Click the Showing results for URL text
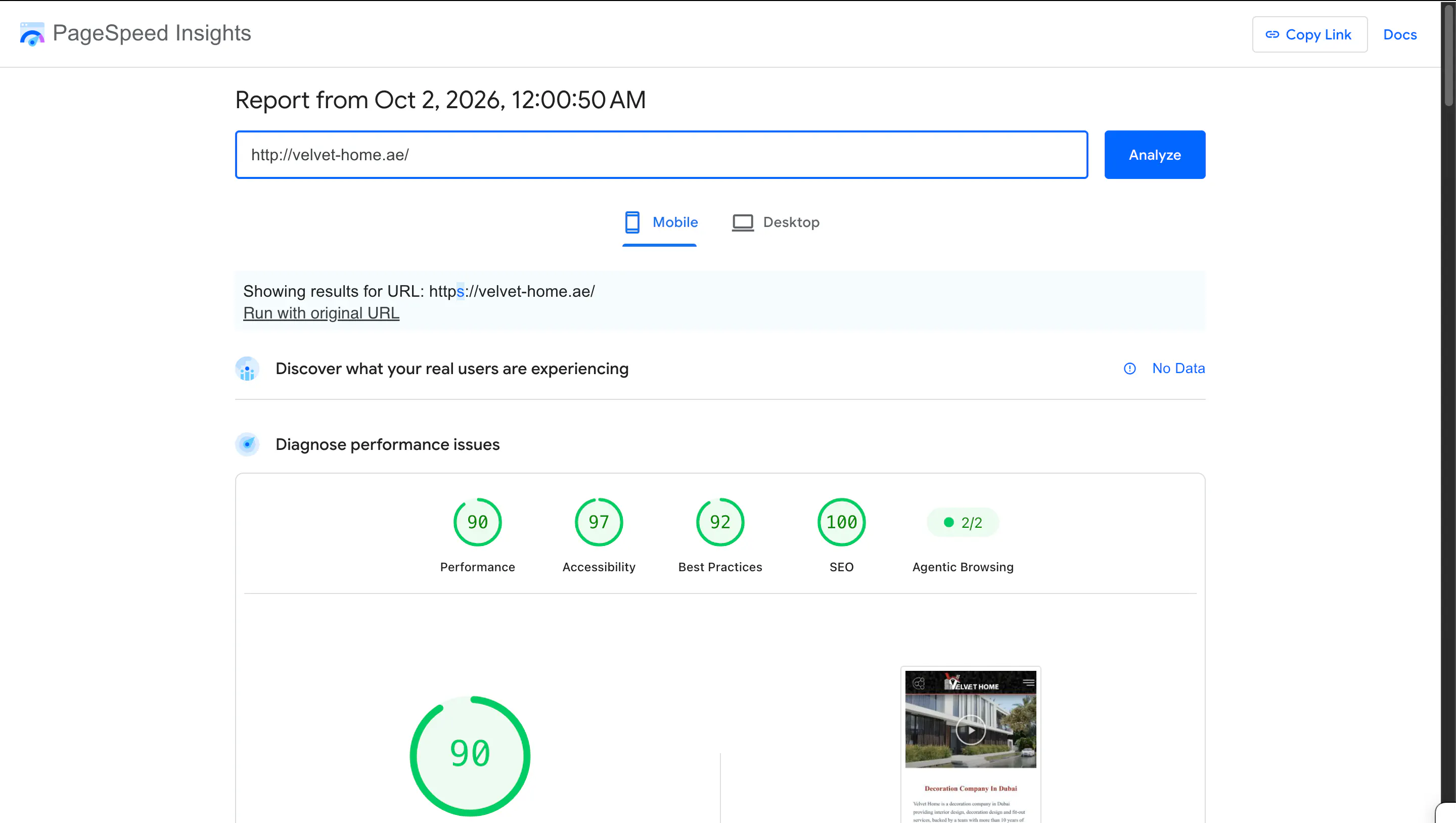Screen dimensions: 1456x823 [x=419, y=291]
